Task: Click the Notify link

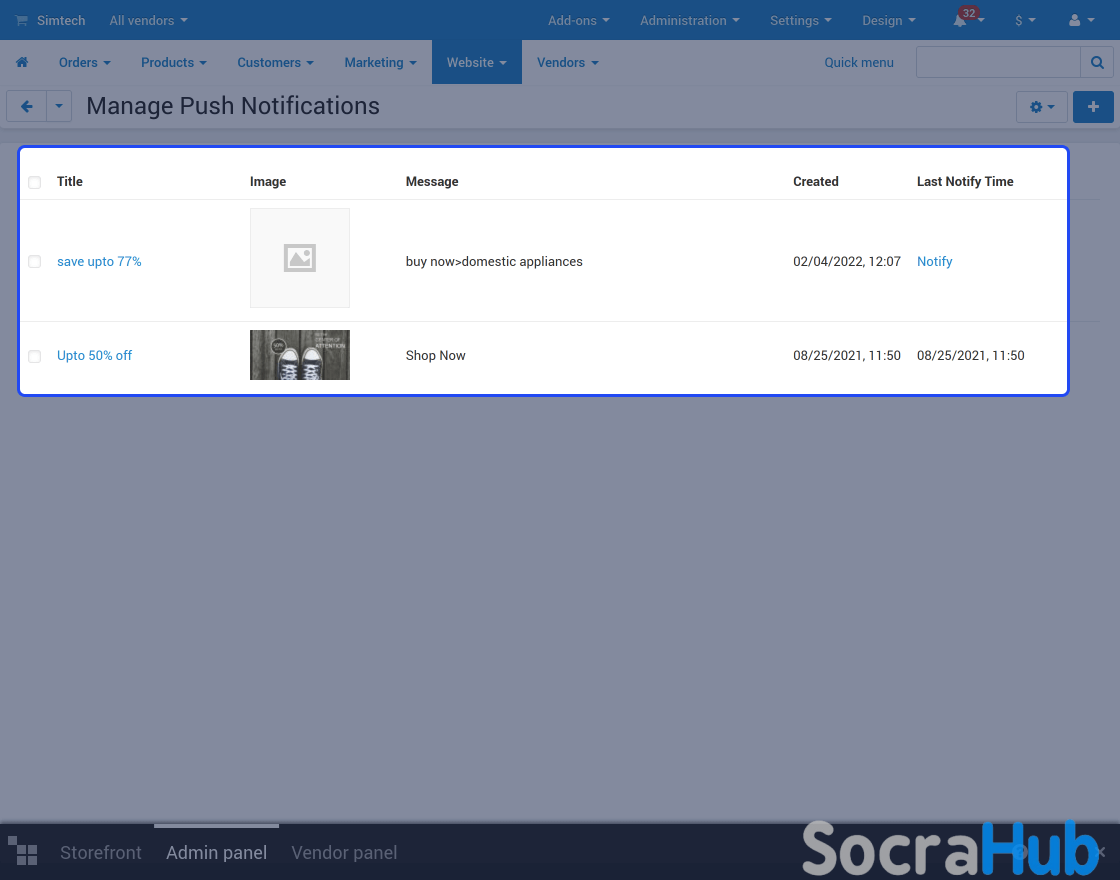Action: 934,262
